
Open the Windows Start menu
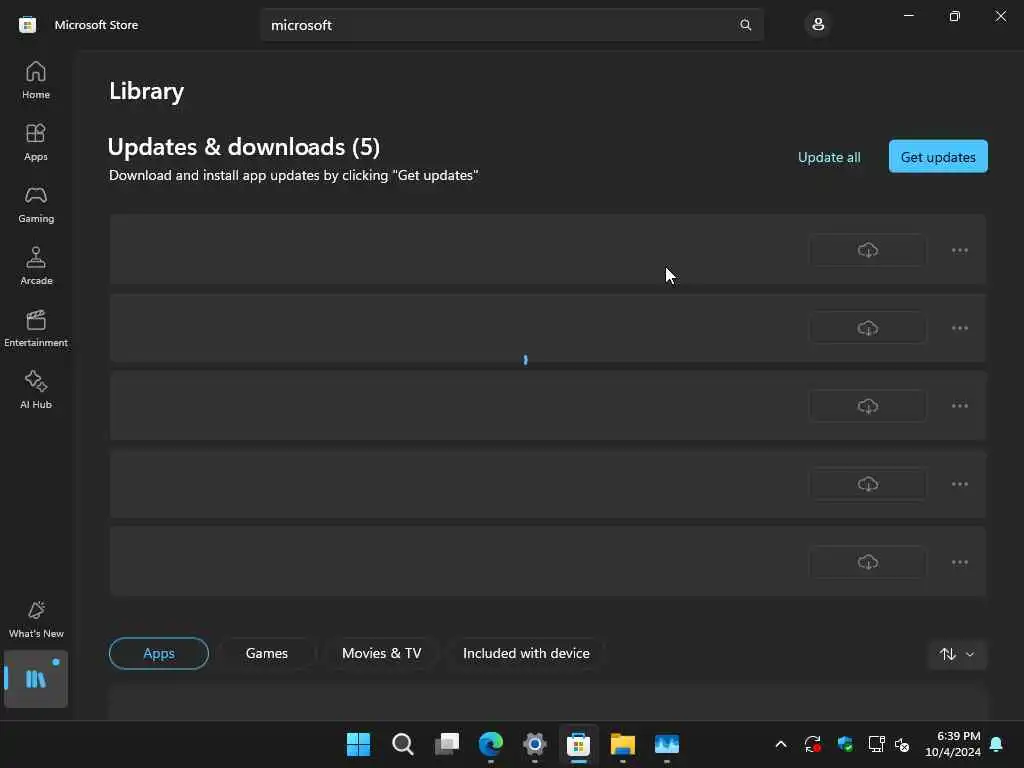pyautogui.click(x=359, y=744)
